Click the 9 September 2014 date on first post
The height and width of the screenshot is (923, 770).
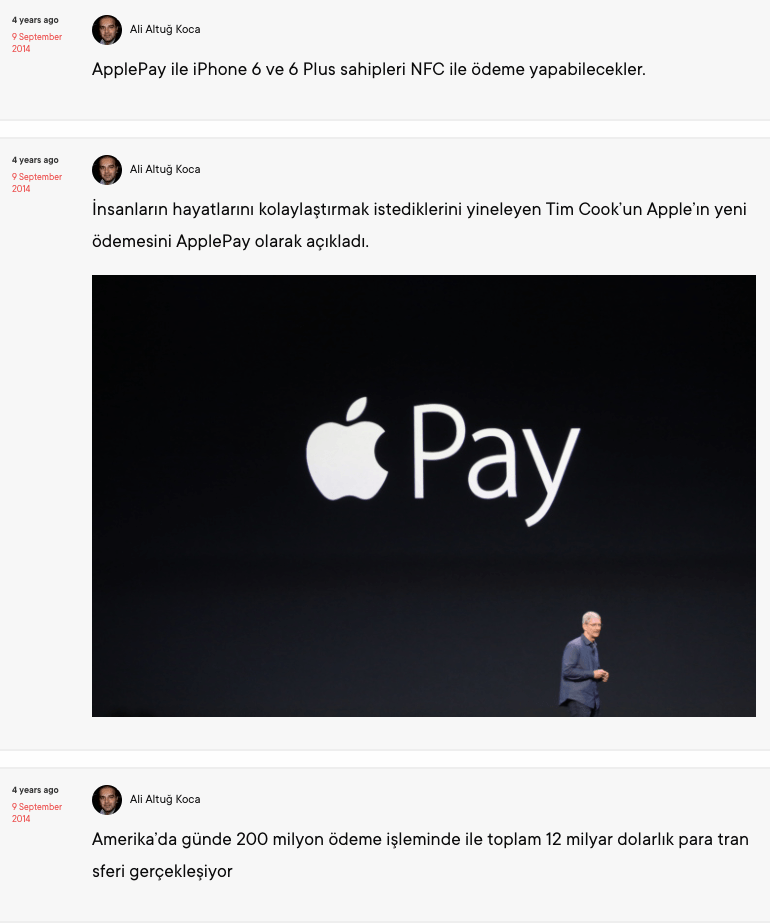36,42
